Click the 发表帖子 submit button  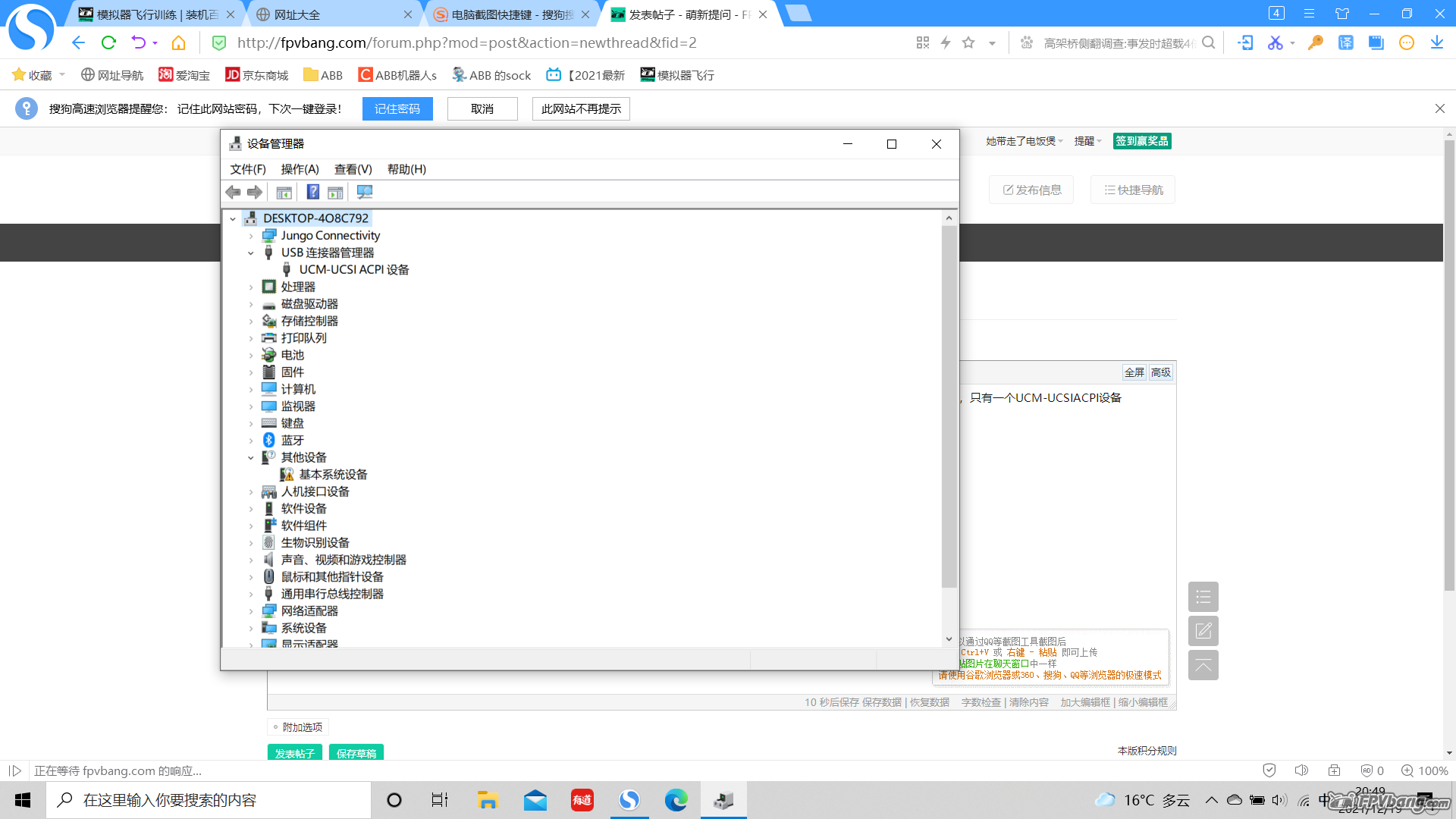pyautogui.click(x=294, y=752)
